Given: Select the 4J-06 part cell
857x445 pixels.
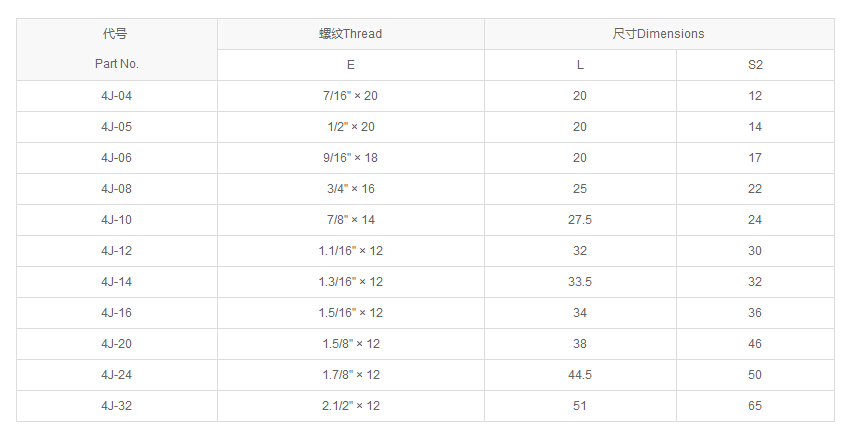Looking at the screenshot, I should (x=116, y=158).
